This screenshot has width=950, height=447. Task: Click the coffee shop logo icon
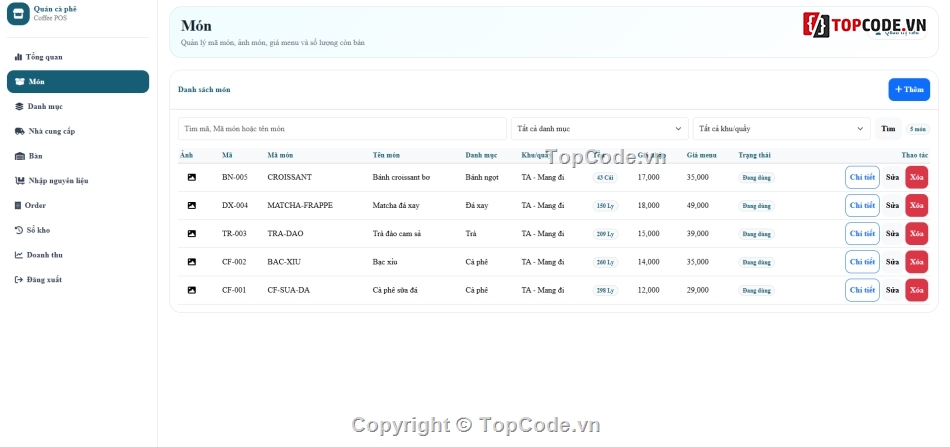[18, 13]
